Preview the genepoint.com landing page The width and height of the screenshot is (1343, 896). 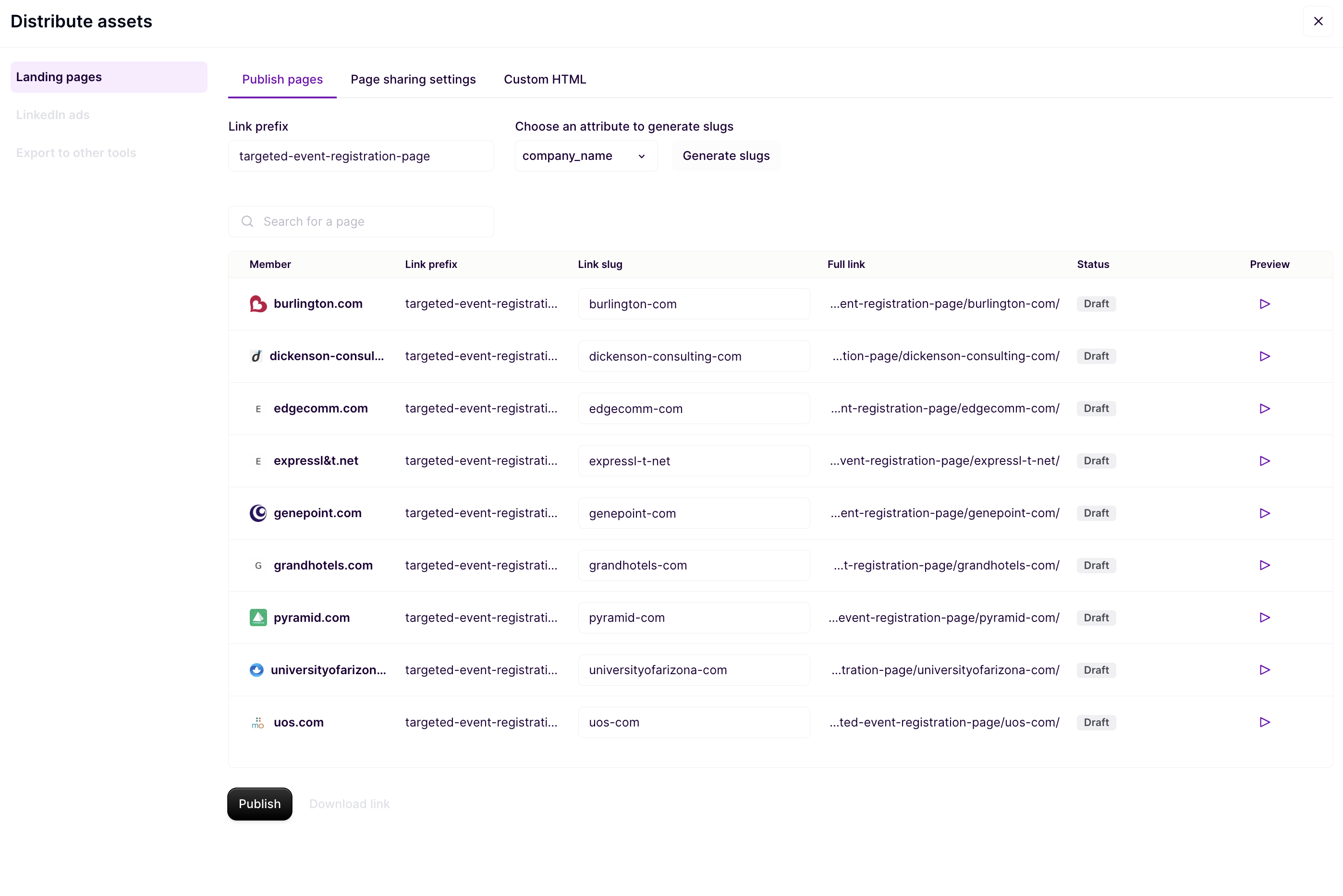pyautogui.click(x=1264, y=512)
